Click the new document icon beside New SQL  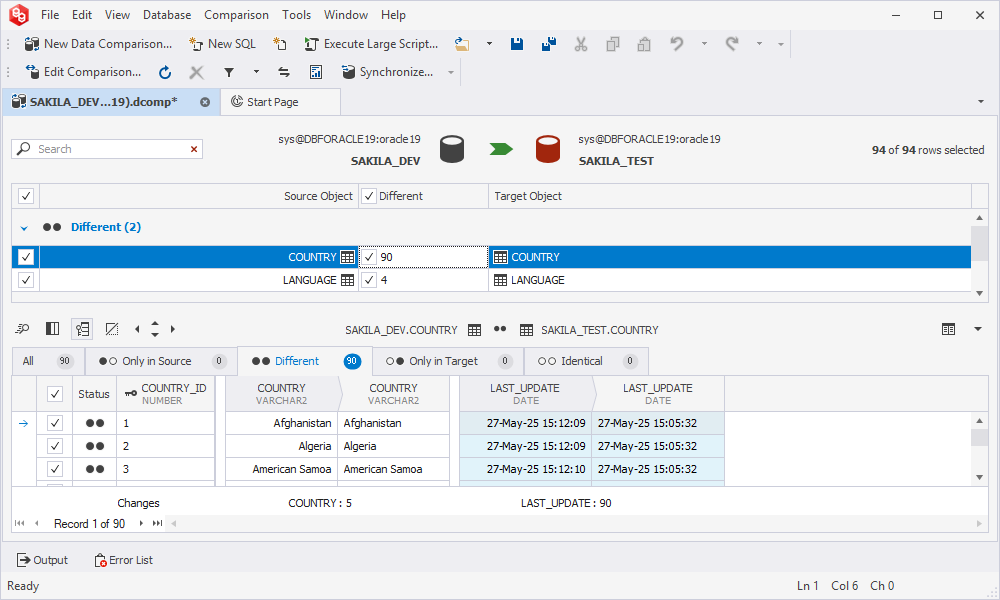(279, 44)
